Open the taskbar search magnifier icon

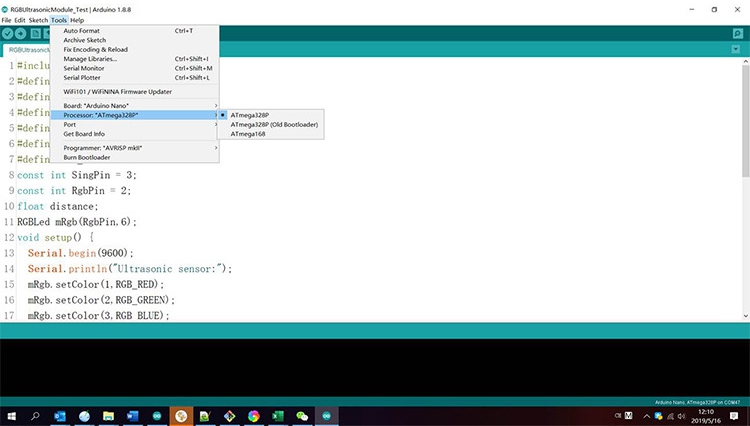tap(35, 416)
